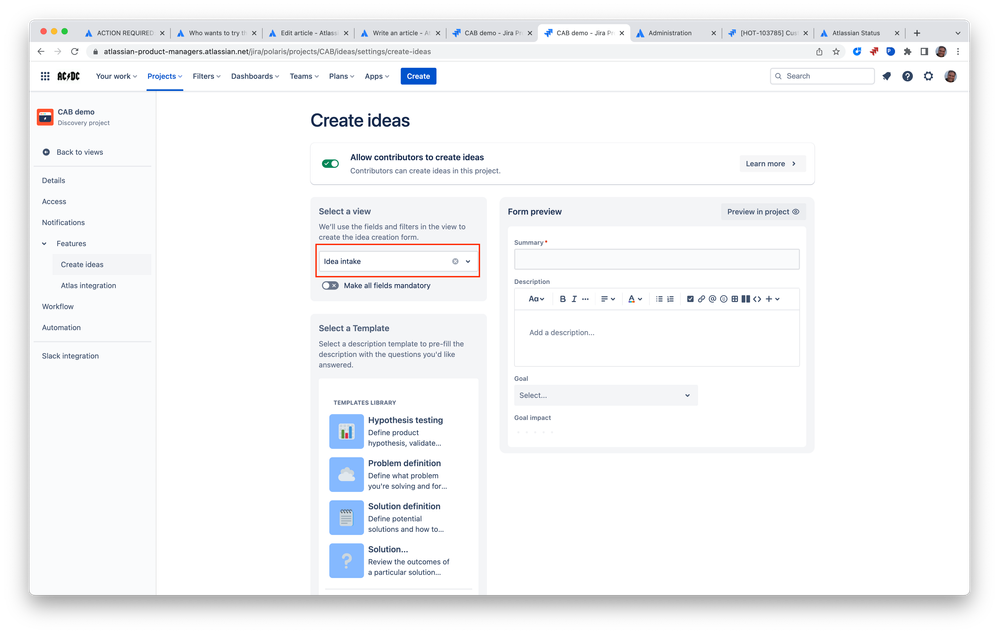Open Jira settings gear
Screen dimensions: 999x634
[928, 76]
